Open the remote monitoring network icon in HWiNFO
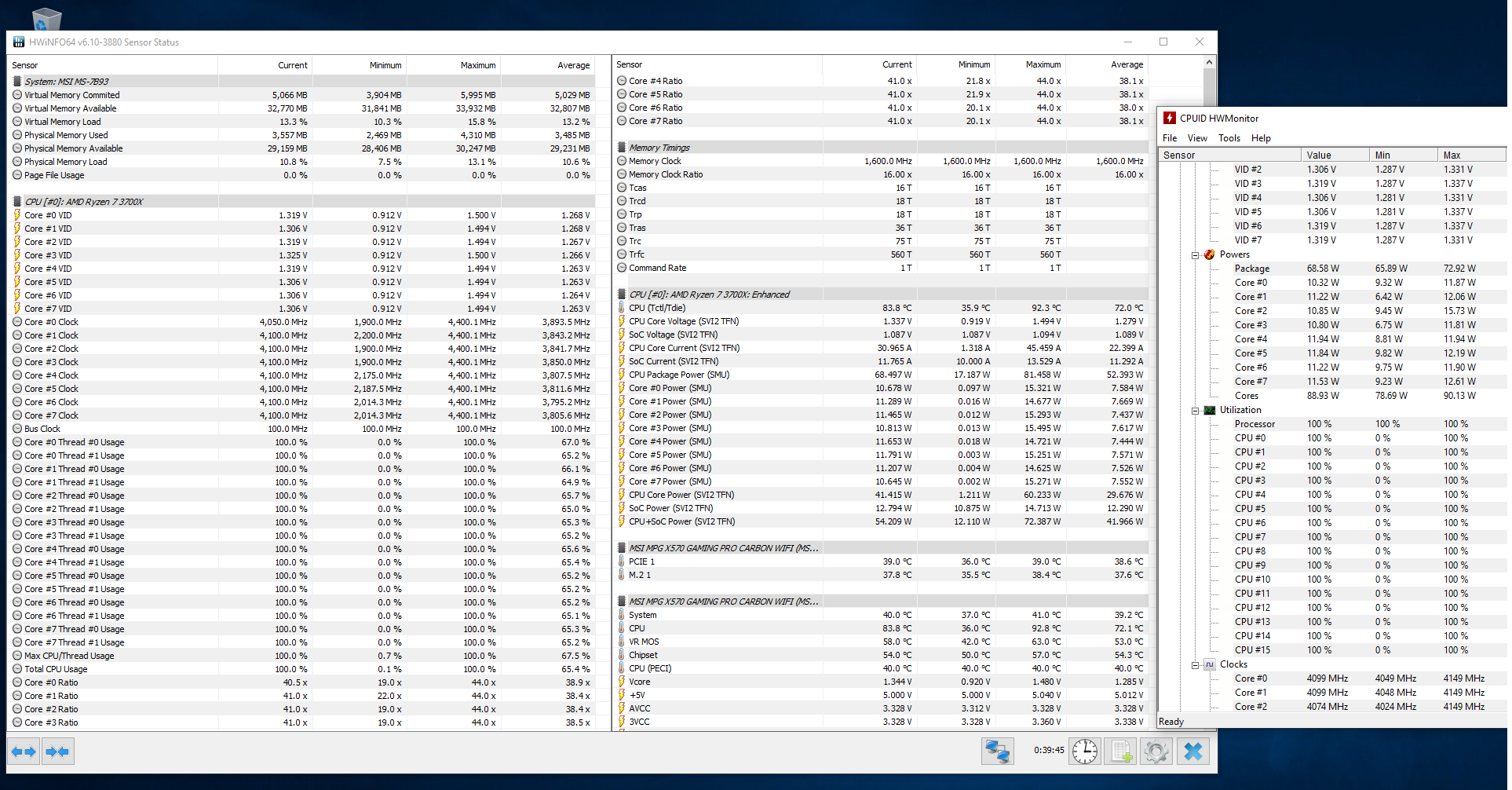 point(997,752)
